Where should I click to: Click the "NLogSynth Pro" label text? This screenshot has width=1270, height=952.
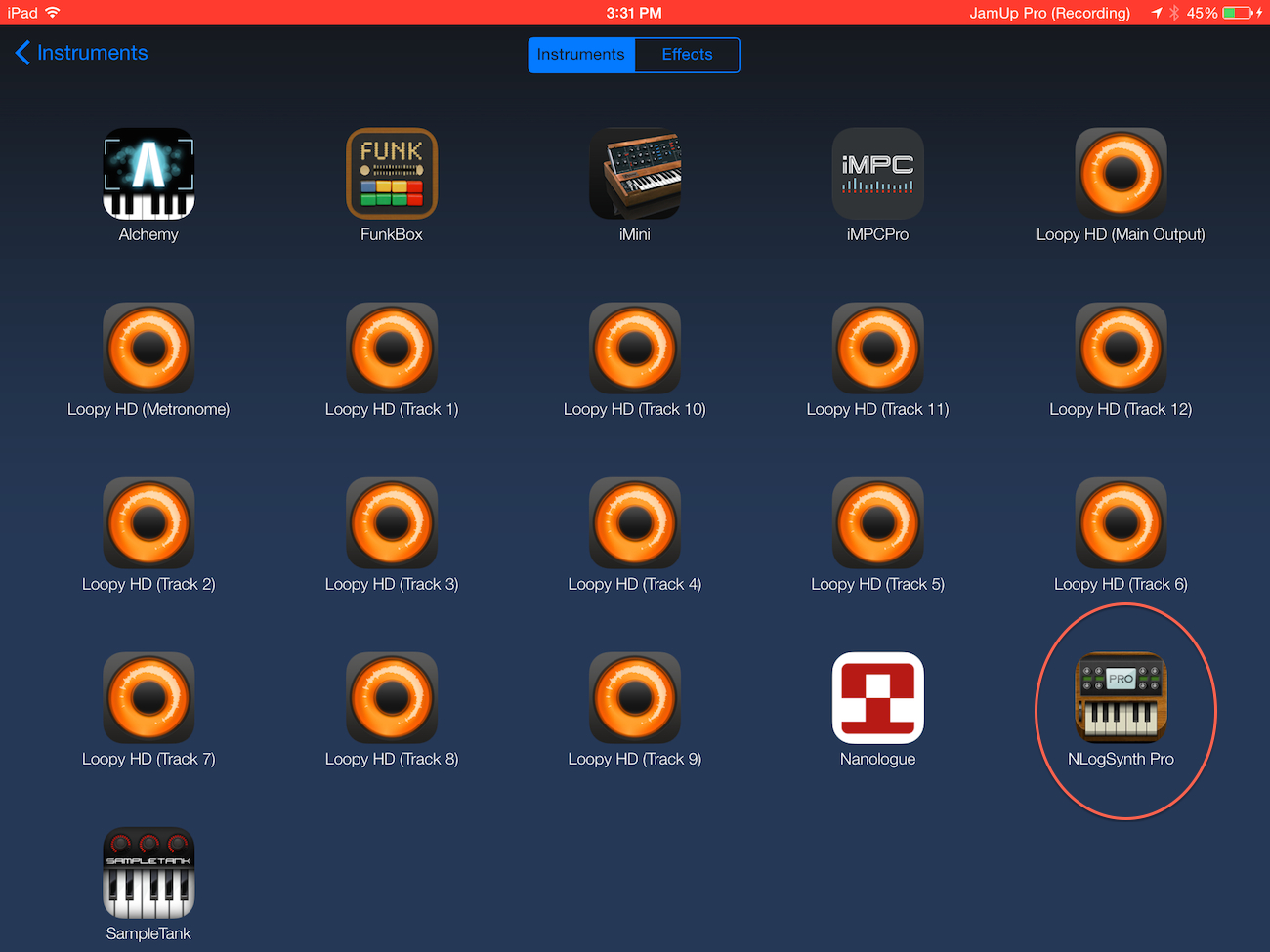pos(1122,759)
